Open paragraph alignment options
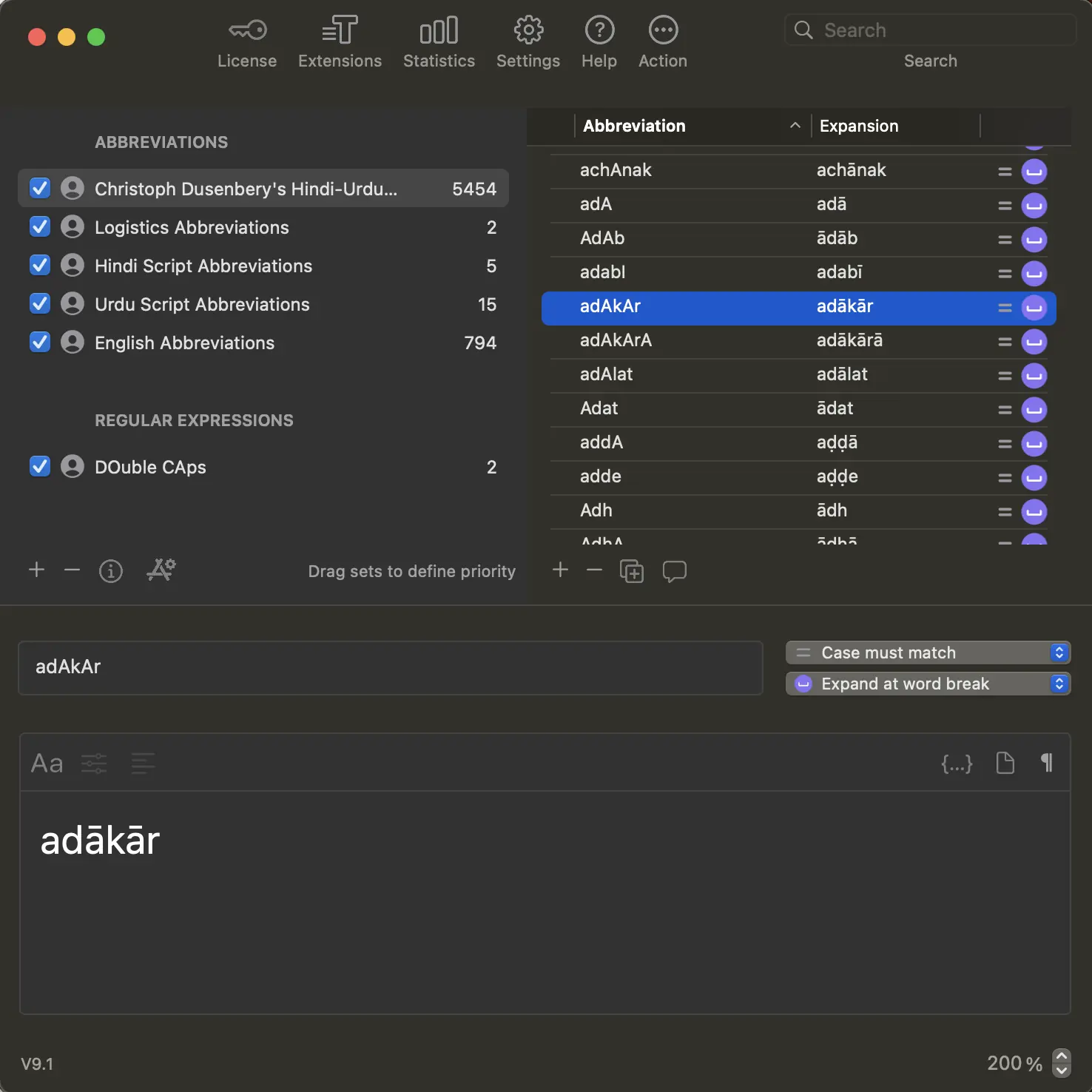 point(143,763)
